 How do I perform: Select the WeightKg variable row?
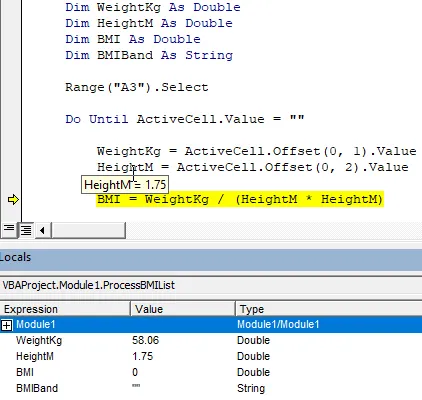click(x=211, y=340)
